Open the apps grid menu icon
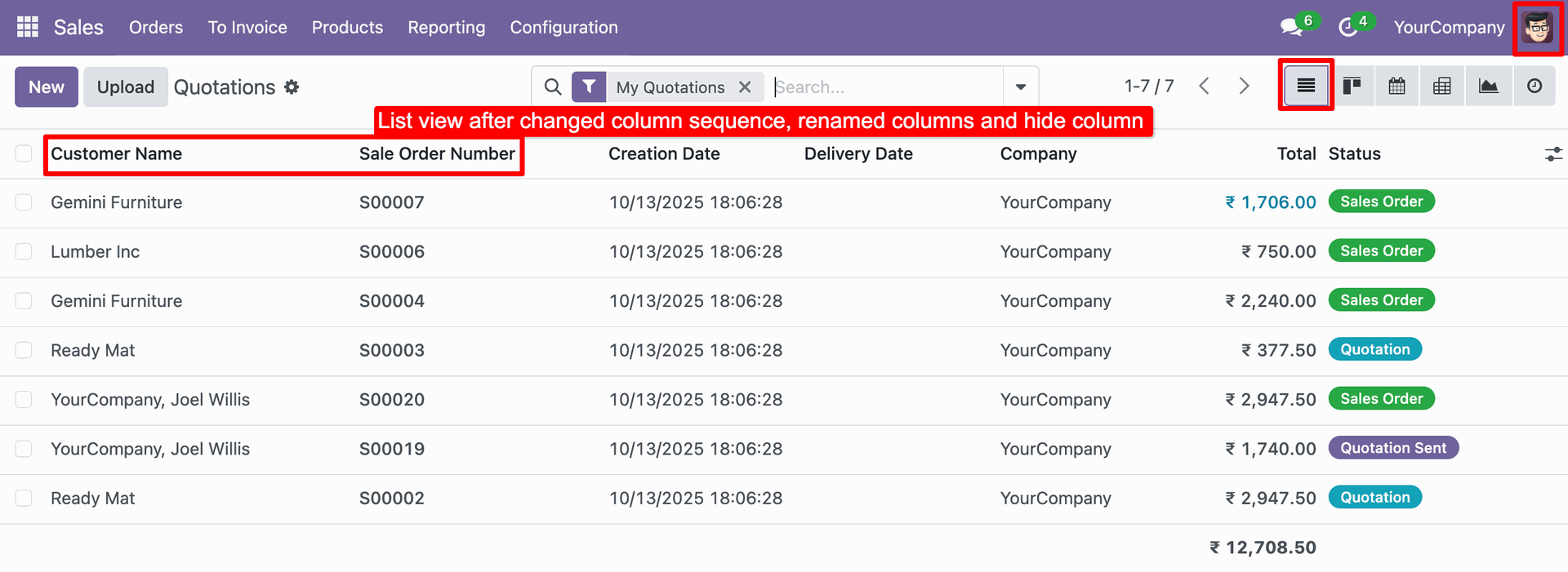 pos(28,27)
